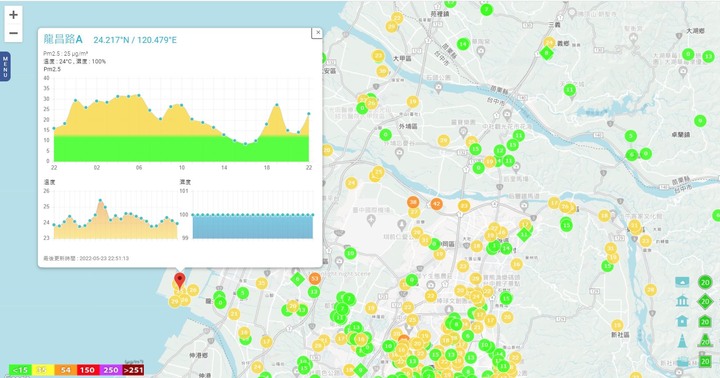Click the green diamond 20 legend marker
This screenshot has width=720, height=378.
point(705,302)
